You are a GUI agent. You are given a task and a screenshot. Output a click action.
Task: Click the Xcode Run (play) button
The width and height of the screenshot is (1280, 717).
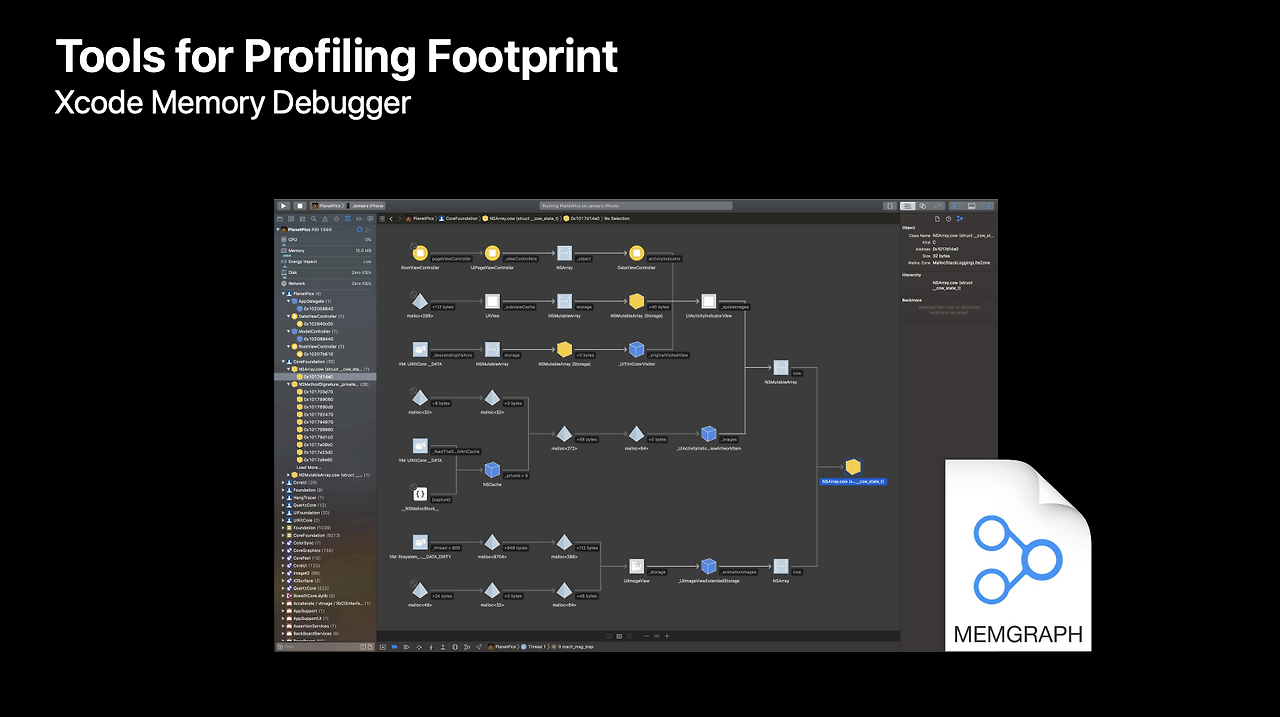tap(283, 206)
